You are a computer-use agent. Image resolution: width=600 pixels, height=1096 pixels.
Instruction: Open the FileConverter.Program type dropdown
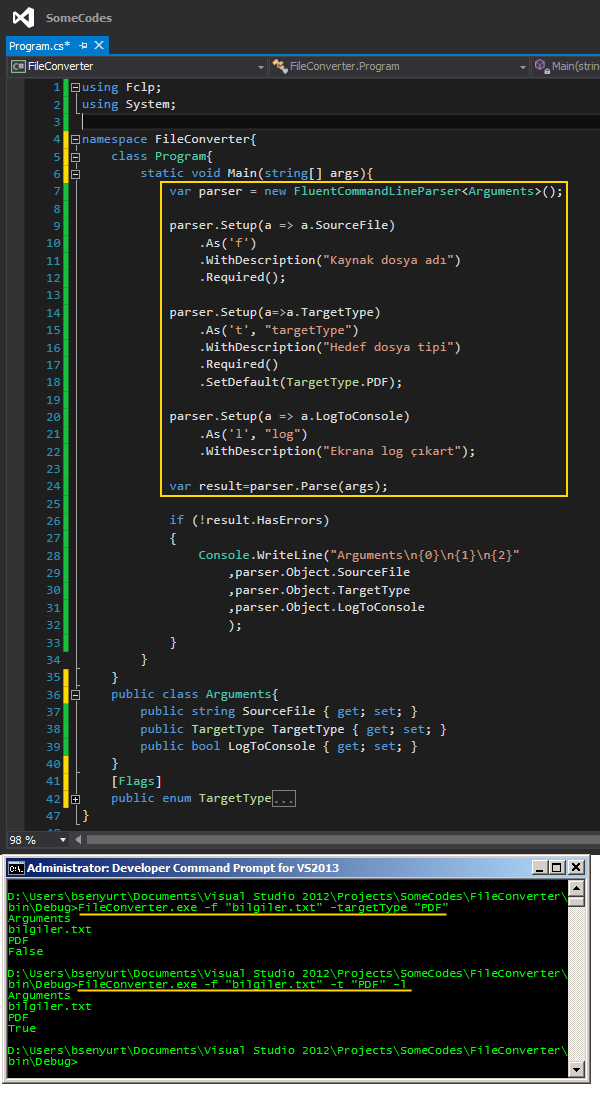[399, 66]
